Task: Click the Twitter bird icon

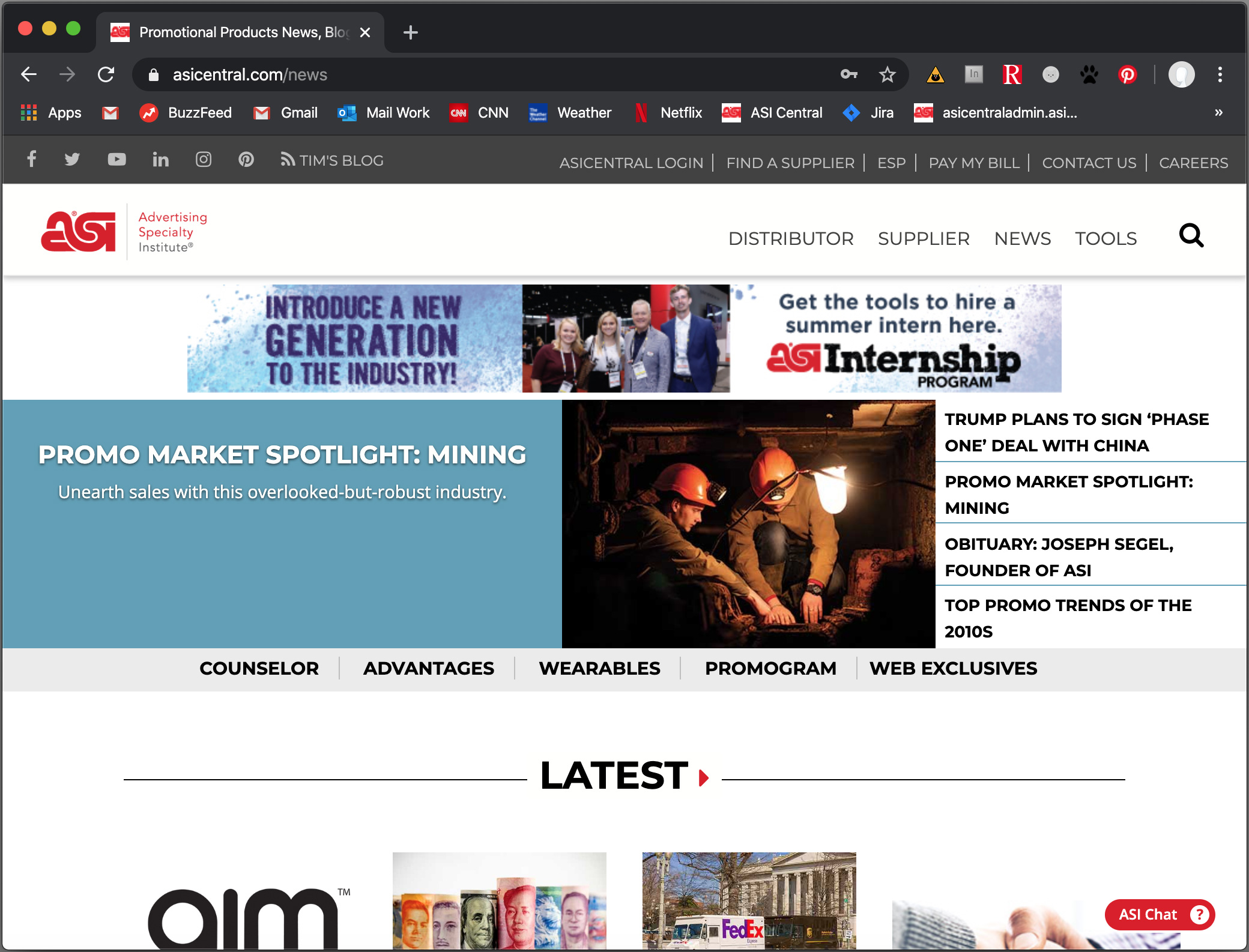Action: (72, 159)
